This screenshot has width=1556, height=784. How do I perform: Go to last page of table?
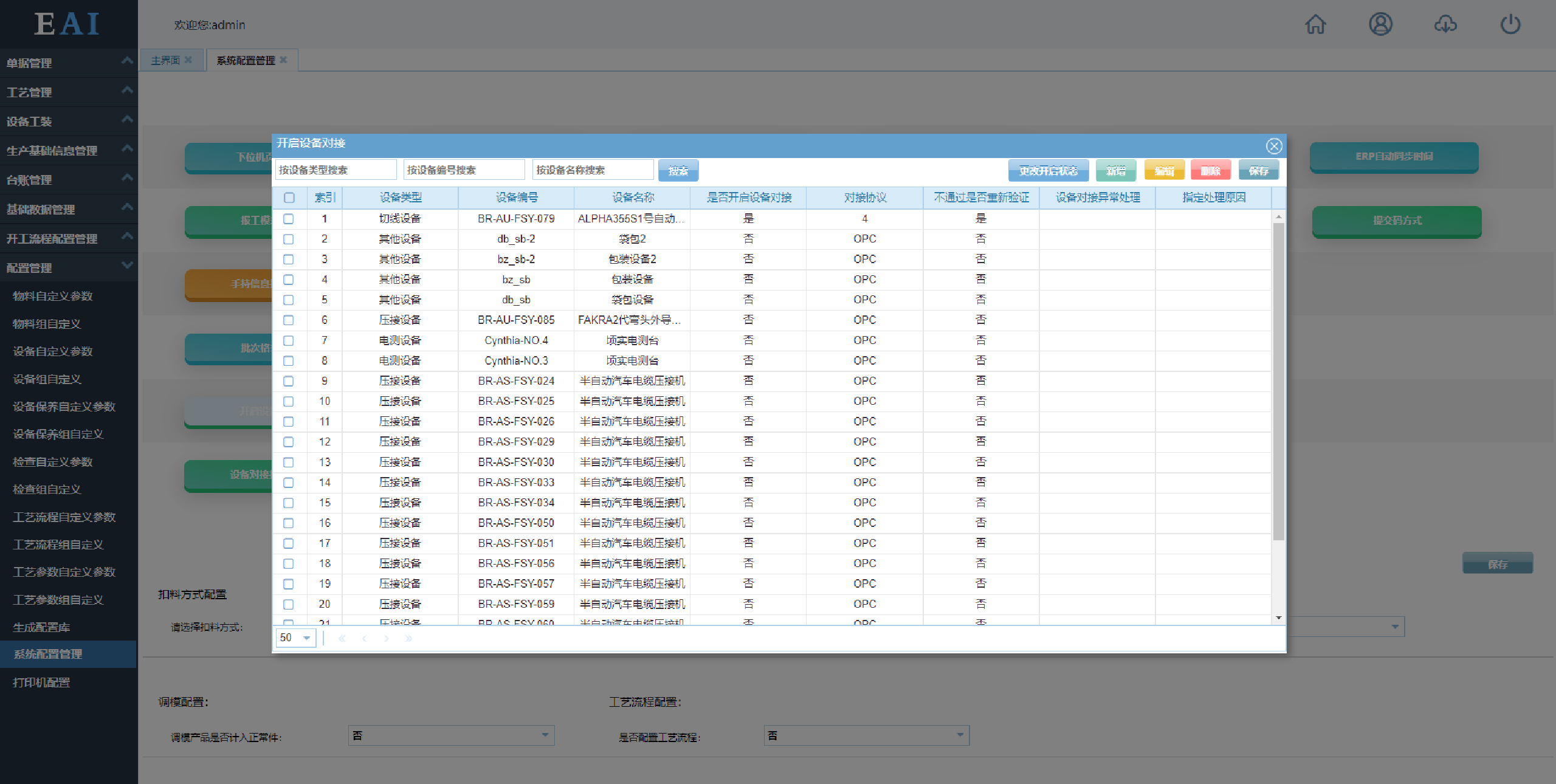408,638
